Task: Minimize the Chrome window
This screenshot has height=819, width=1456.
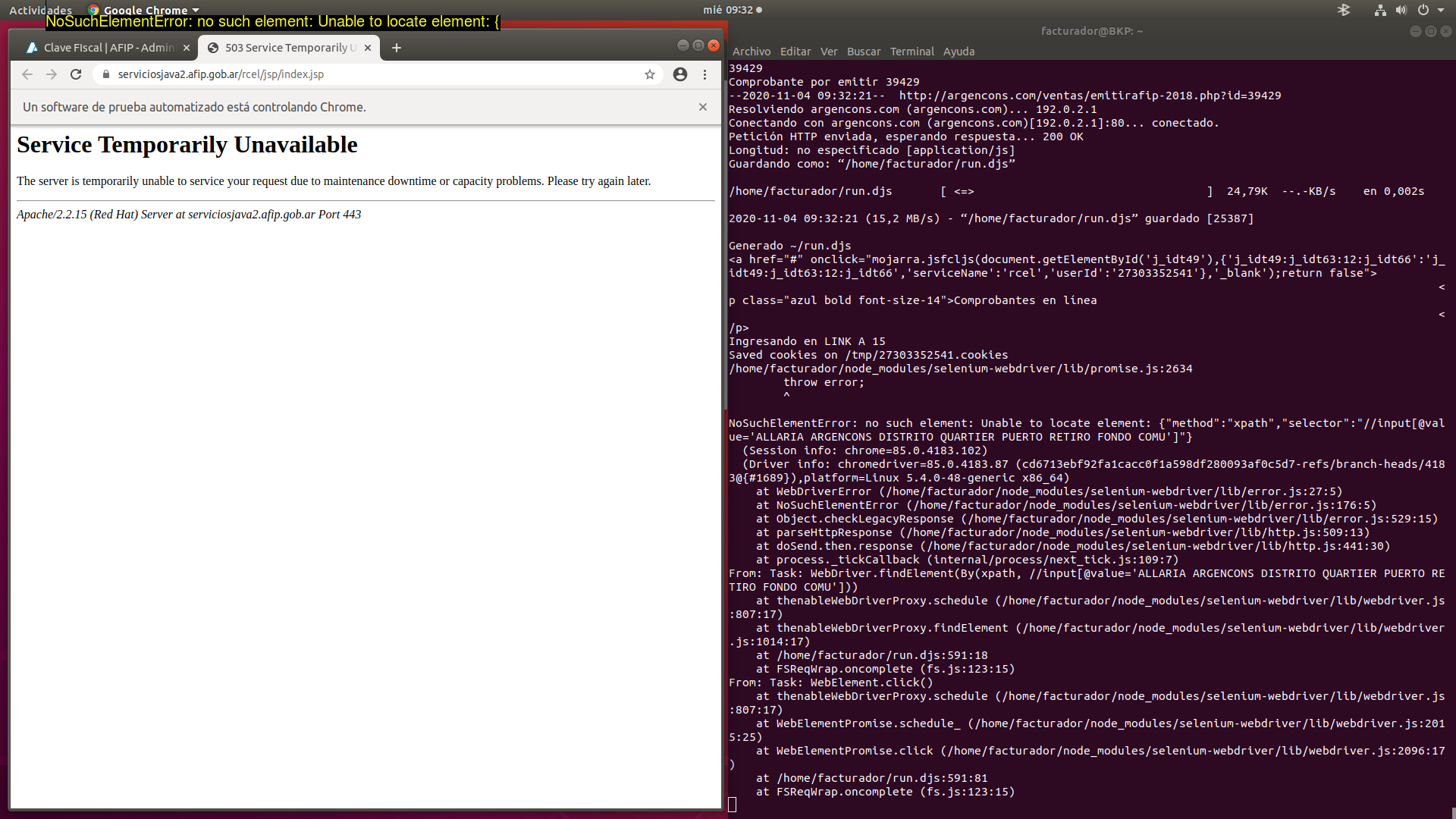Action: [x=682, y=45]
